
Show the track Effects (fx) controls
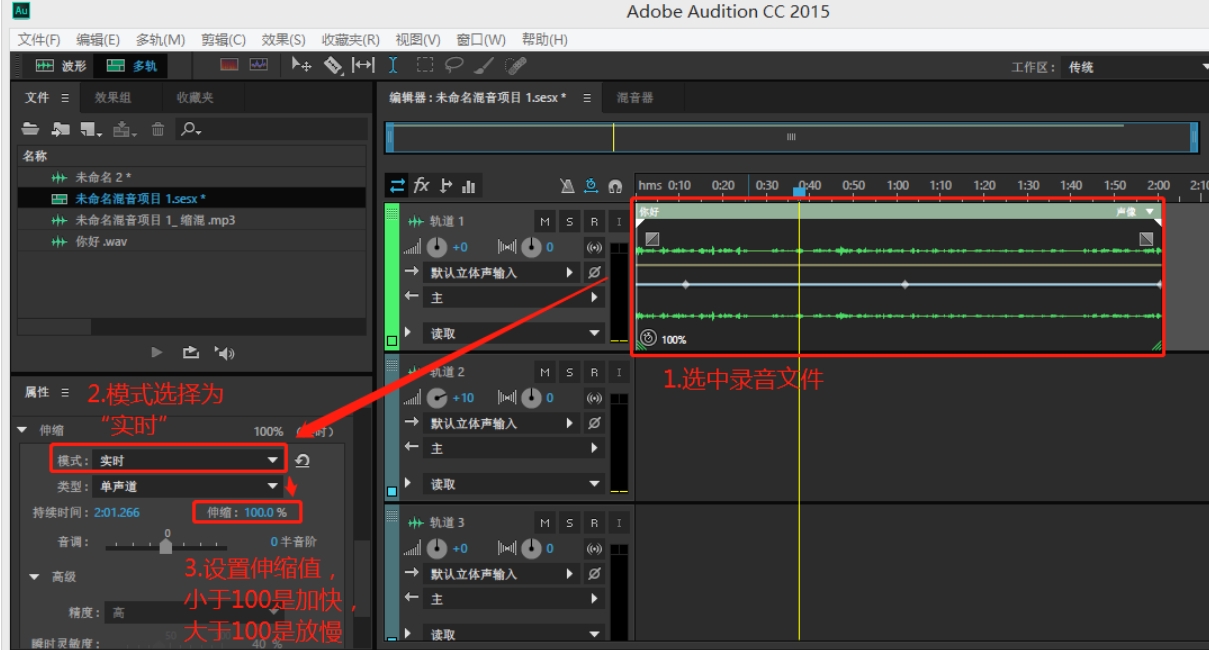422,185
